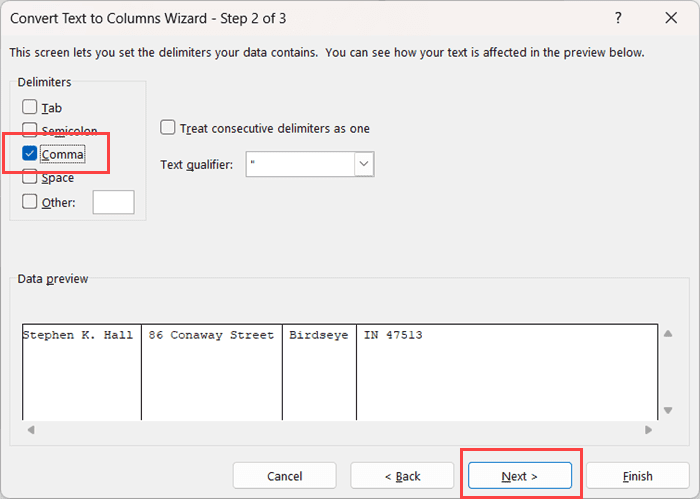Click the Help question mark icon
The height and width of the screenshot is (499, 700).
(620, 18)
